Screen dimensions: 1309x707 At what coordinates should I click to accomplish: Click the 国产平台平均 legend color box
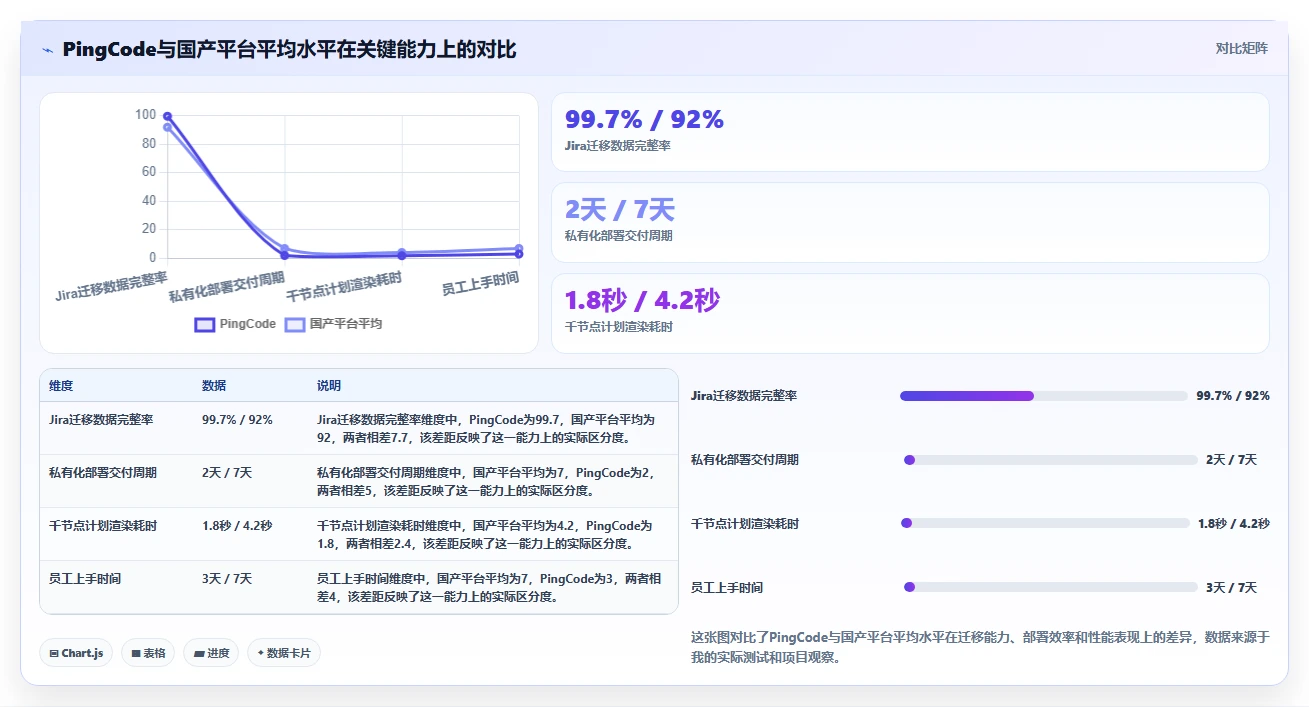coord(294,324)
